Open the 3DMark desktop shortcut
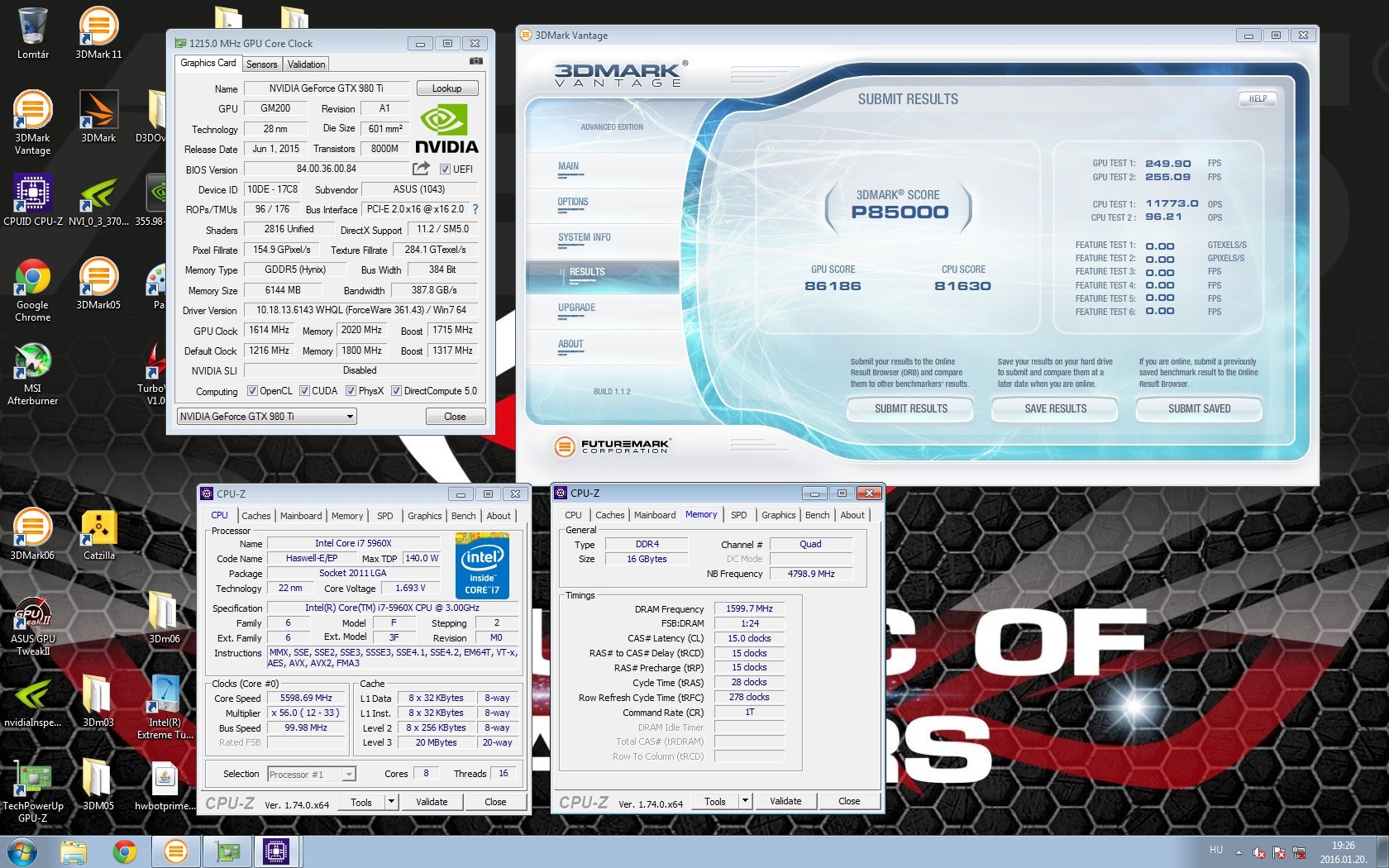1389x868 pixels. 98,117
